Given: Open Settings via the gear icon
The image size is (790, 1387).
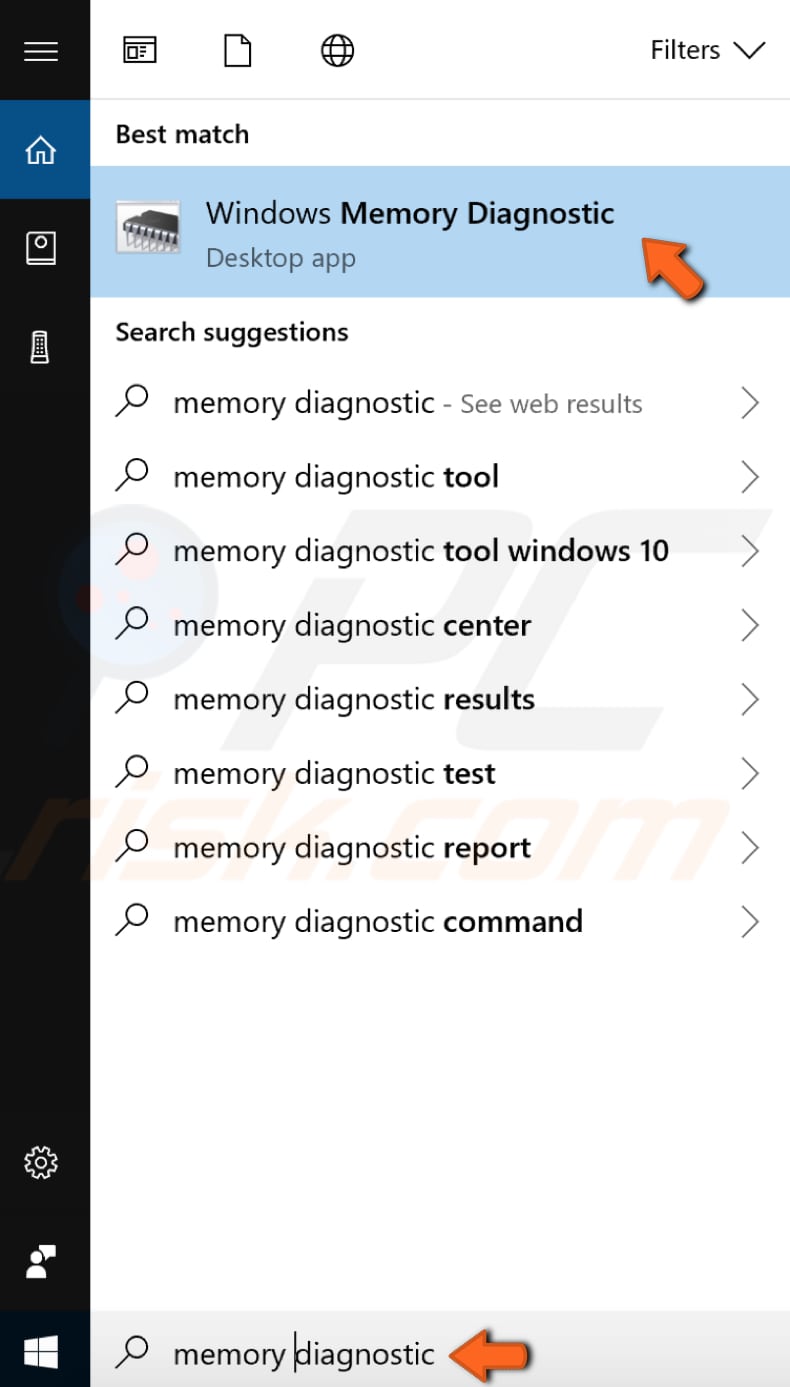Looking at the screenshot, I should (41, 1163).
